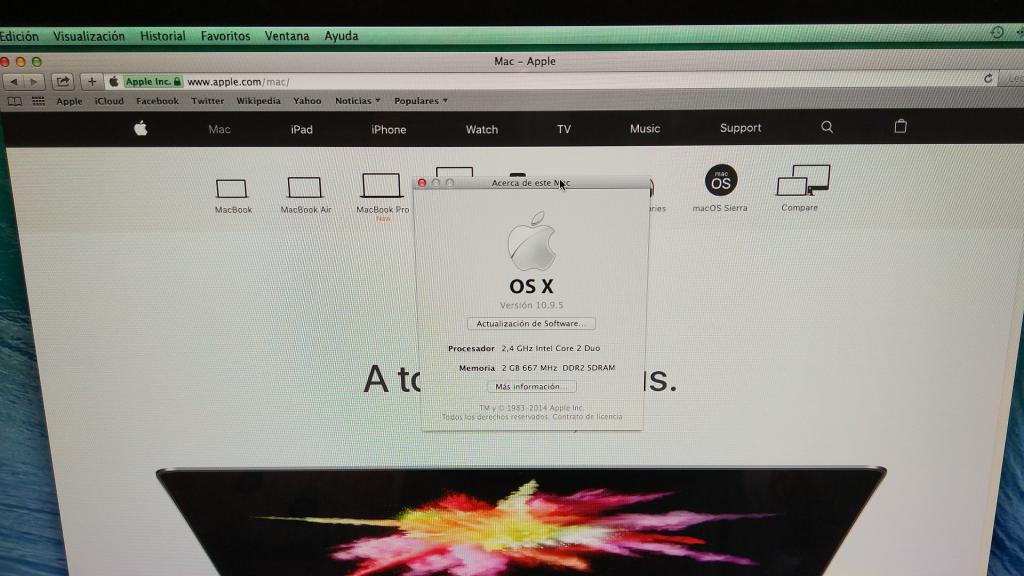Open Contrato de licencia link
The height and width of the screenshot is (576, 1024).
(587, 417)
